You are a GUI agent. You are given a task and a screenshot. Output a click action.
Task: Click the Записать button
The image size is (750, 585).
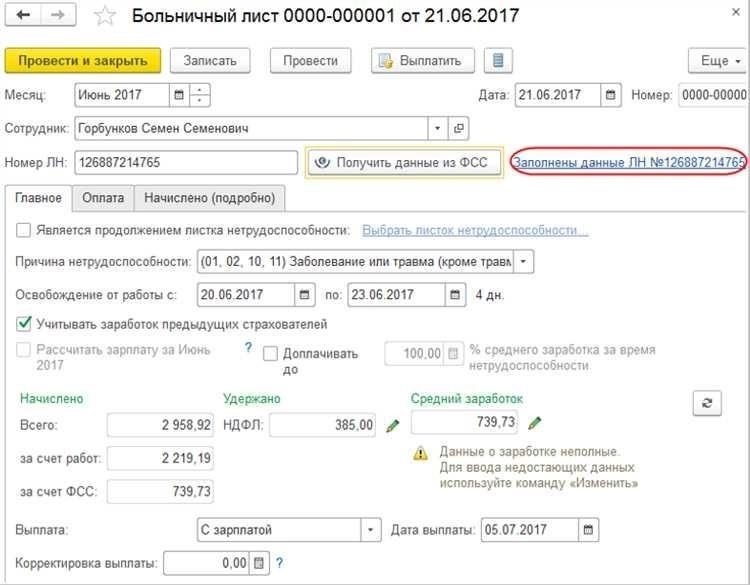point(210,61)
